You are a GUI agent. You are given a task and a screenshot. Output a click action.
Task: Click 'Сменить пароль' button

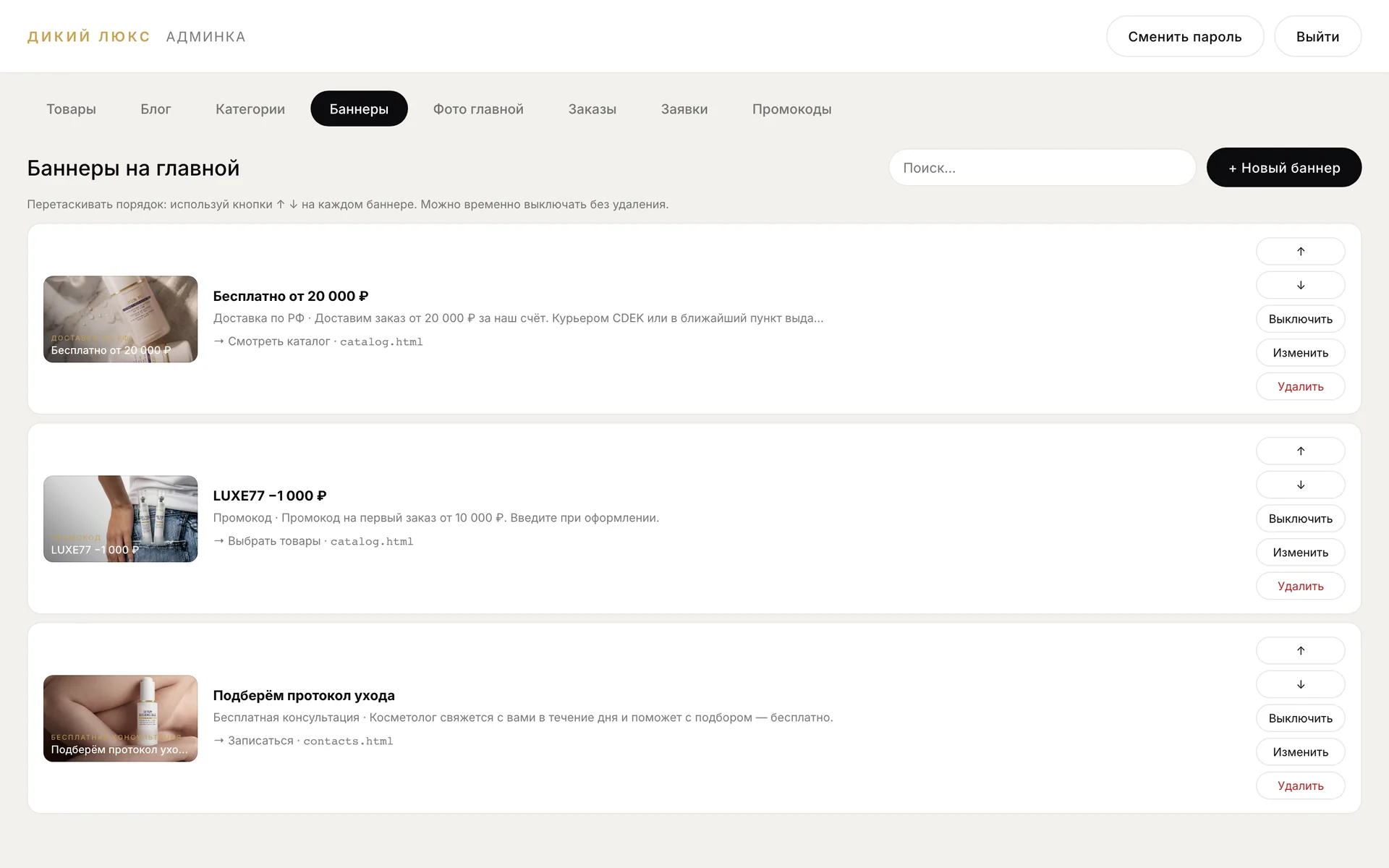pyautogui.click(x=1185, y=36)
